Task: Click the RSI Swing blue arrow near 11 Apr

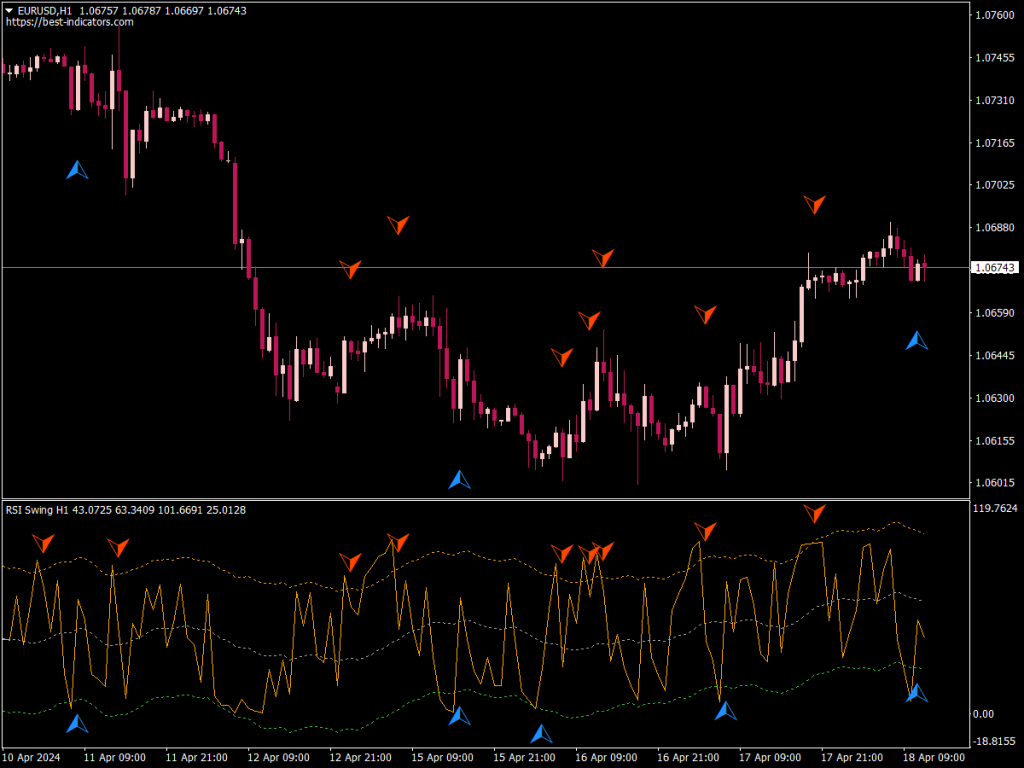Action: pyautogui.click(x=77, y=723)
